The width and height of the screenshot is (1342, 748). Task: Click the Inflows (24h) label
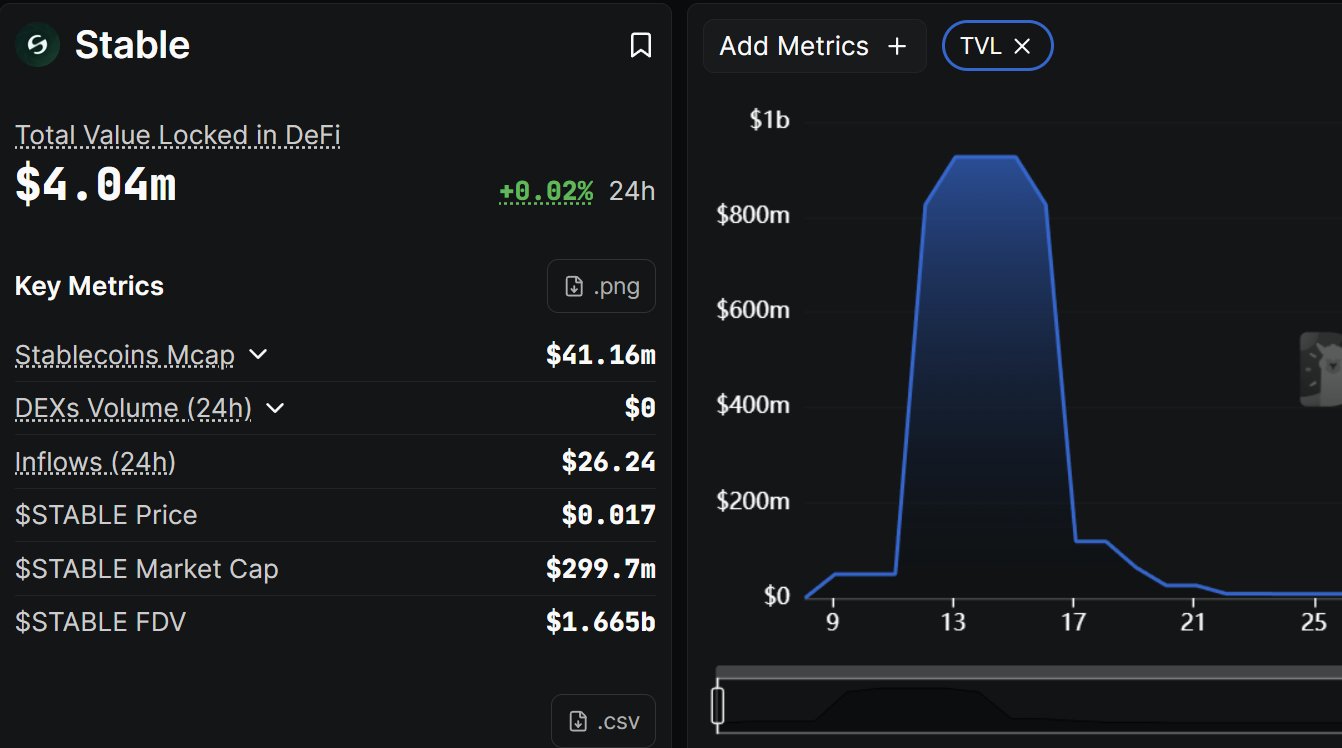tap(95, 462)
